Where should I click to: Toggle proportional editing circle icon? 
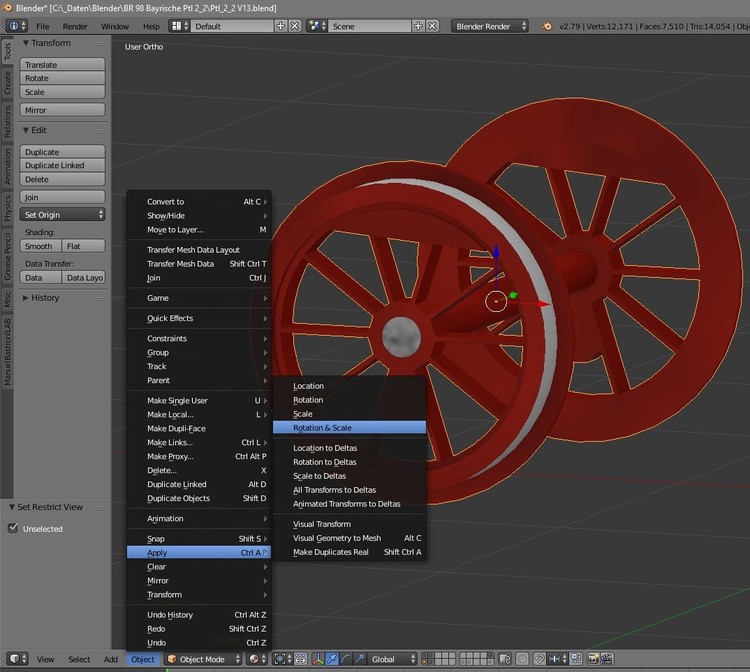[x=522, y=659]
